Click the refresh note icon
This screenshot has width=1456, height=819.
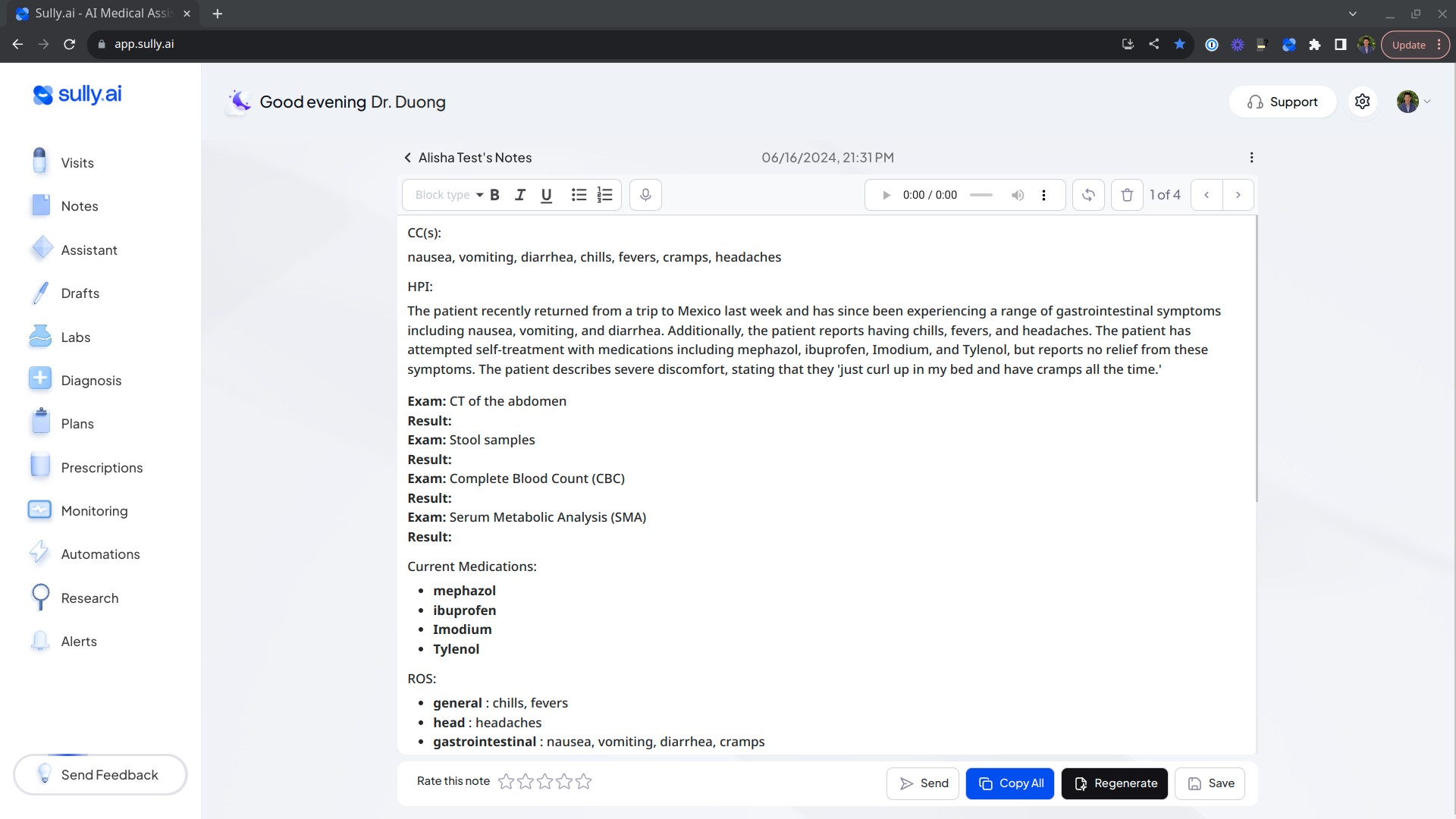coord(1088,195)
